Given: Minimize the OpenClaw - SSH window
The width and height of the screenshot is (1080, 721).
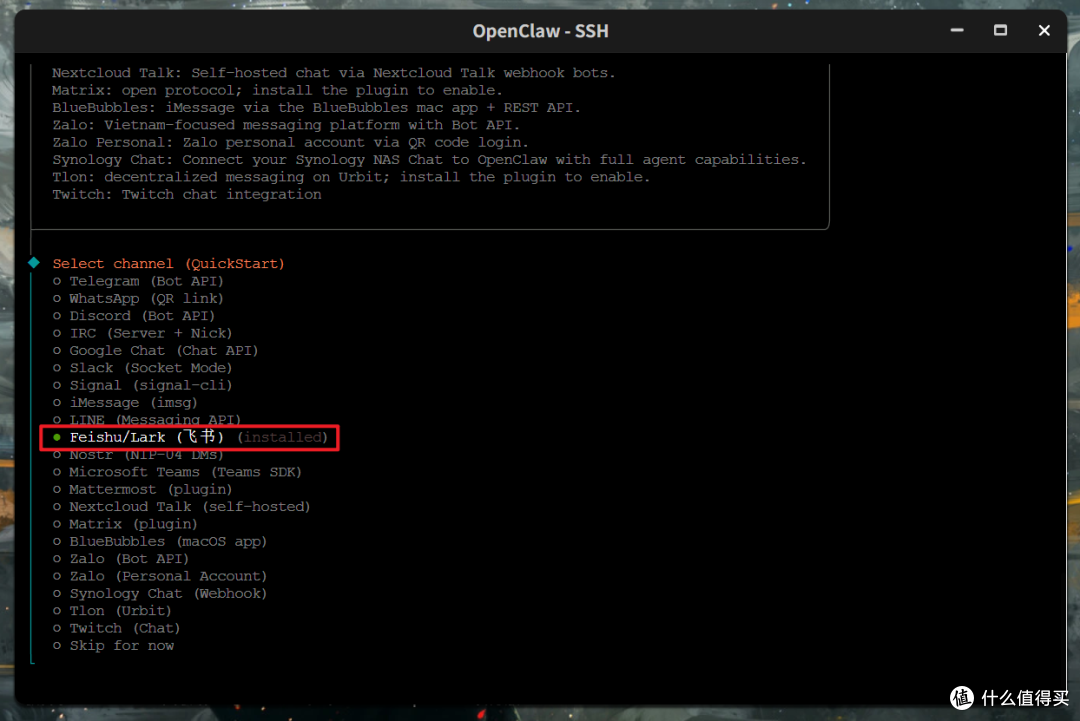Looking at the screenshot, I should pos(957,30).
